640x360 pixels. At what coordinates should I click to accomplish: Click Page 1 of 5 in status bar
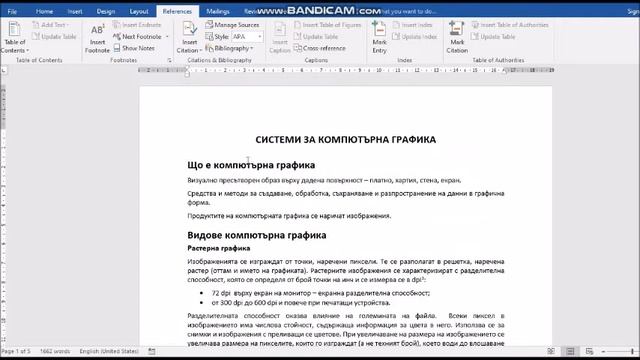point(16,351)
